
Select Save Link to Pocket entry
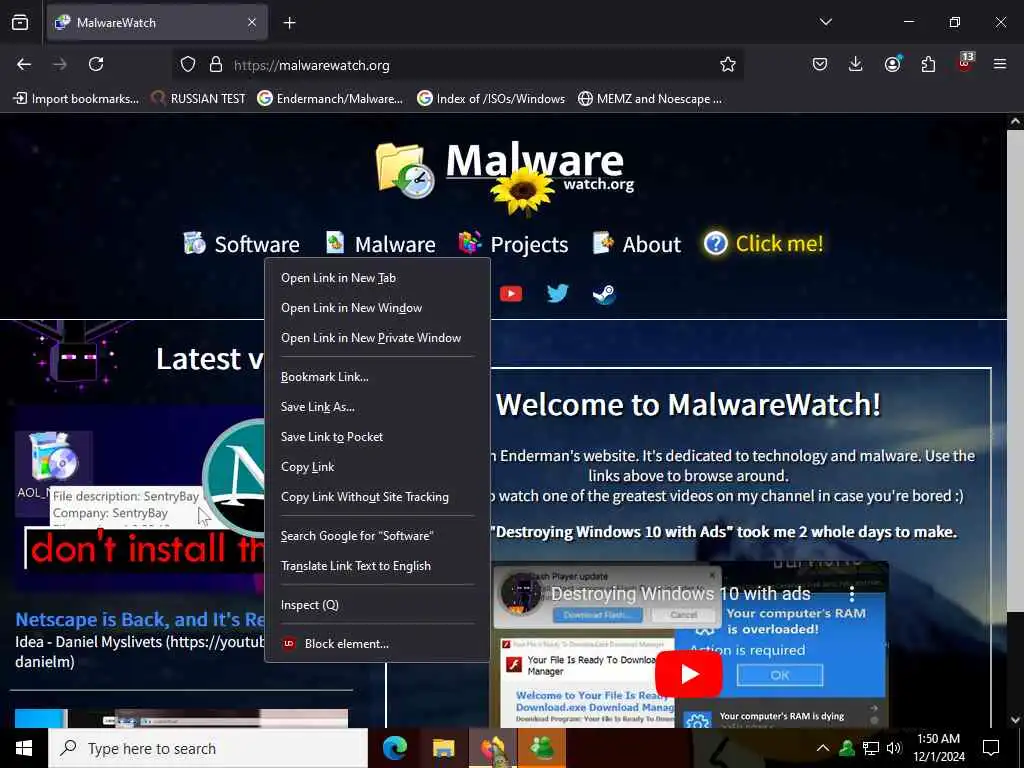[377, 437]
